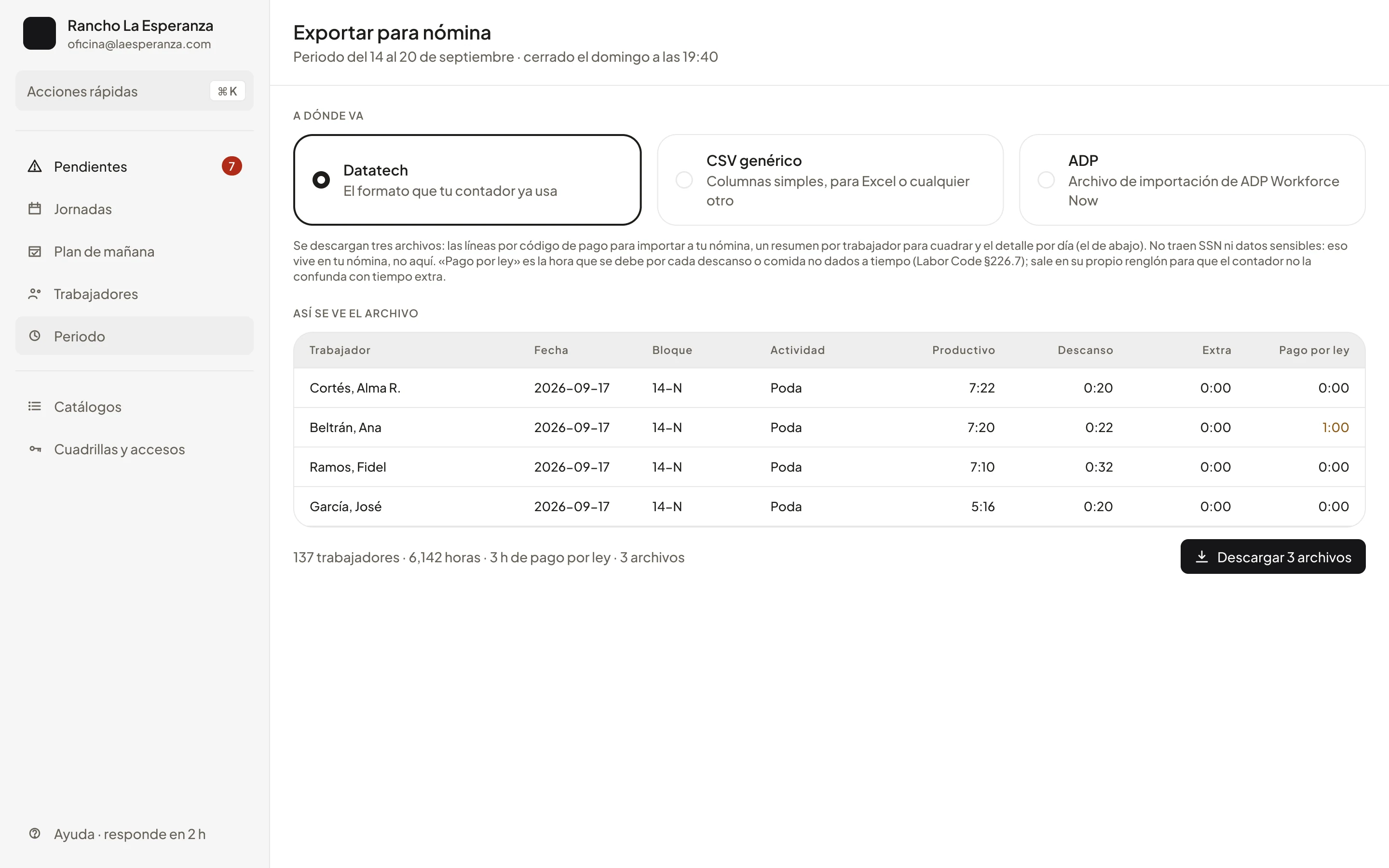Screen dimensions: 1389x868
Task: Open the Trabajadores section
Action: [134, 294]
